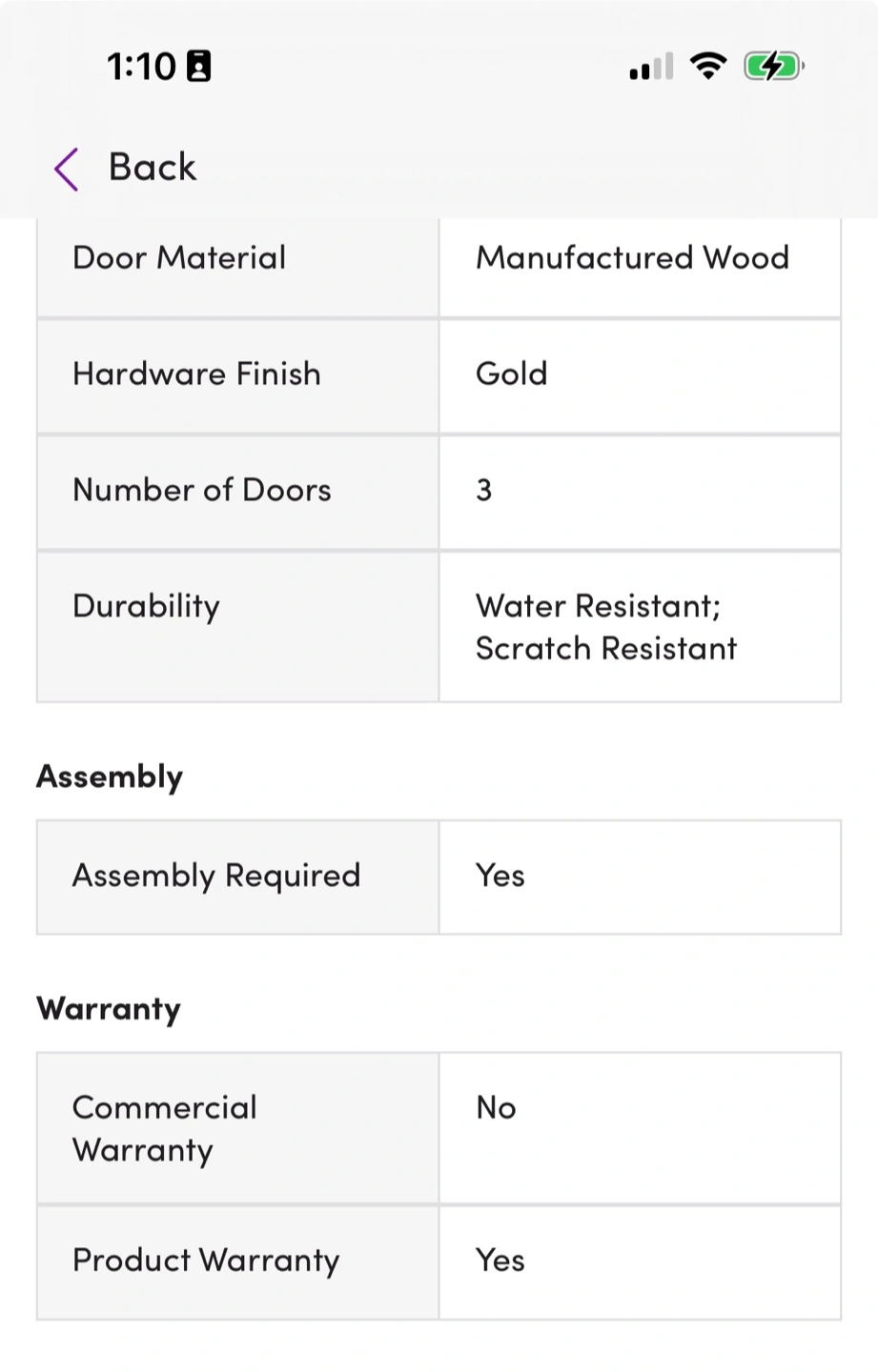
Task: Tap the Gold hardware finish value
Action: pyautogui.click(x=512, y=374)
